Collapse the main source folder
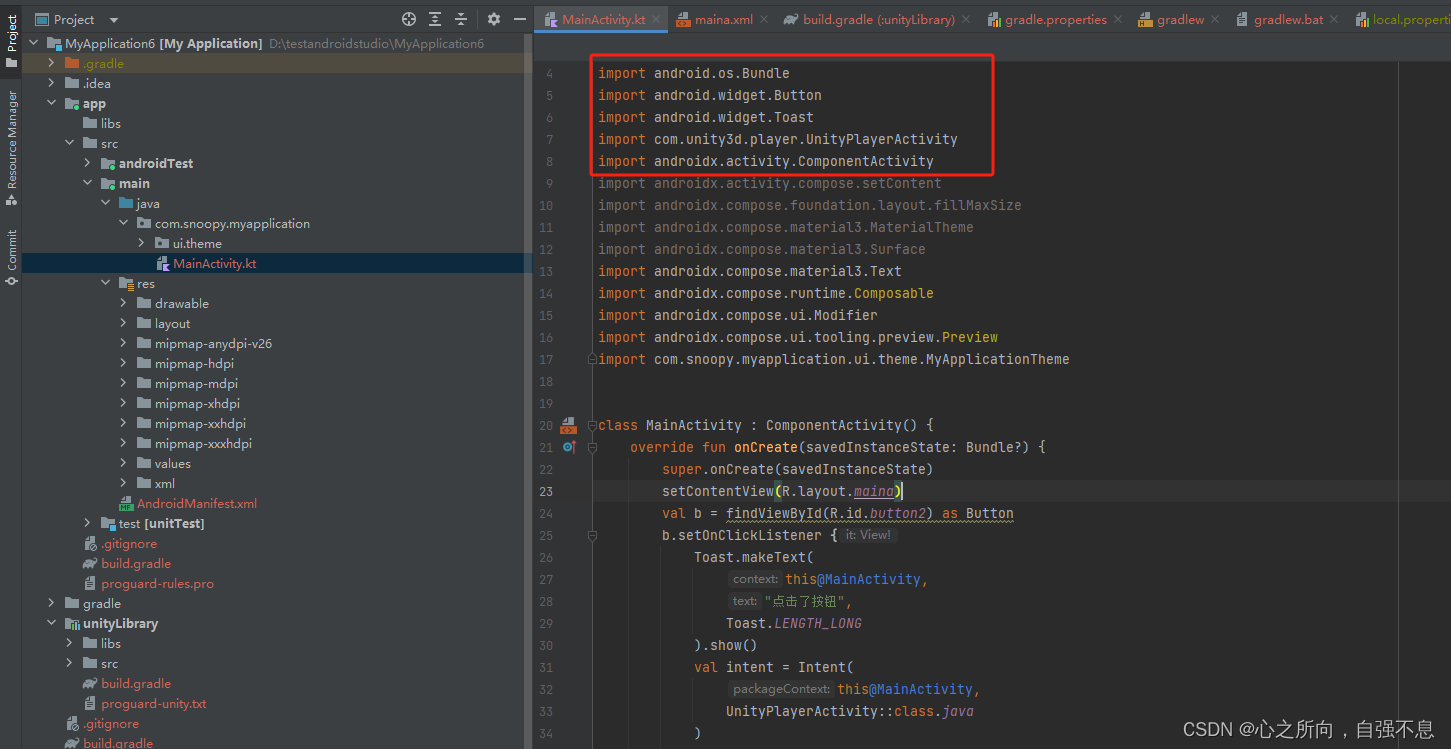This screenshot has width=1451, height=749. [x=88, y=183]
